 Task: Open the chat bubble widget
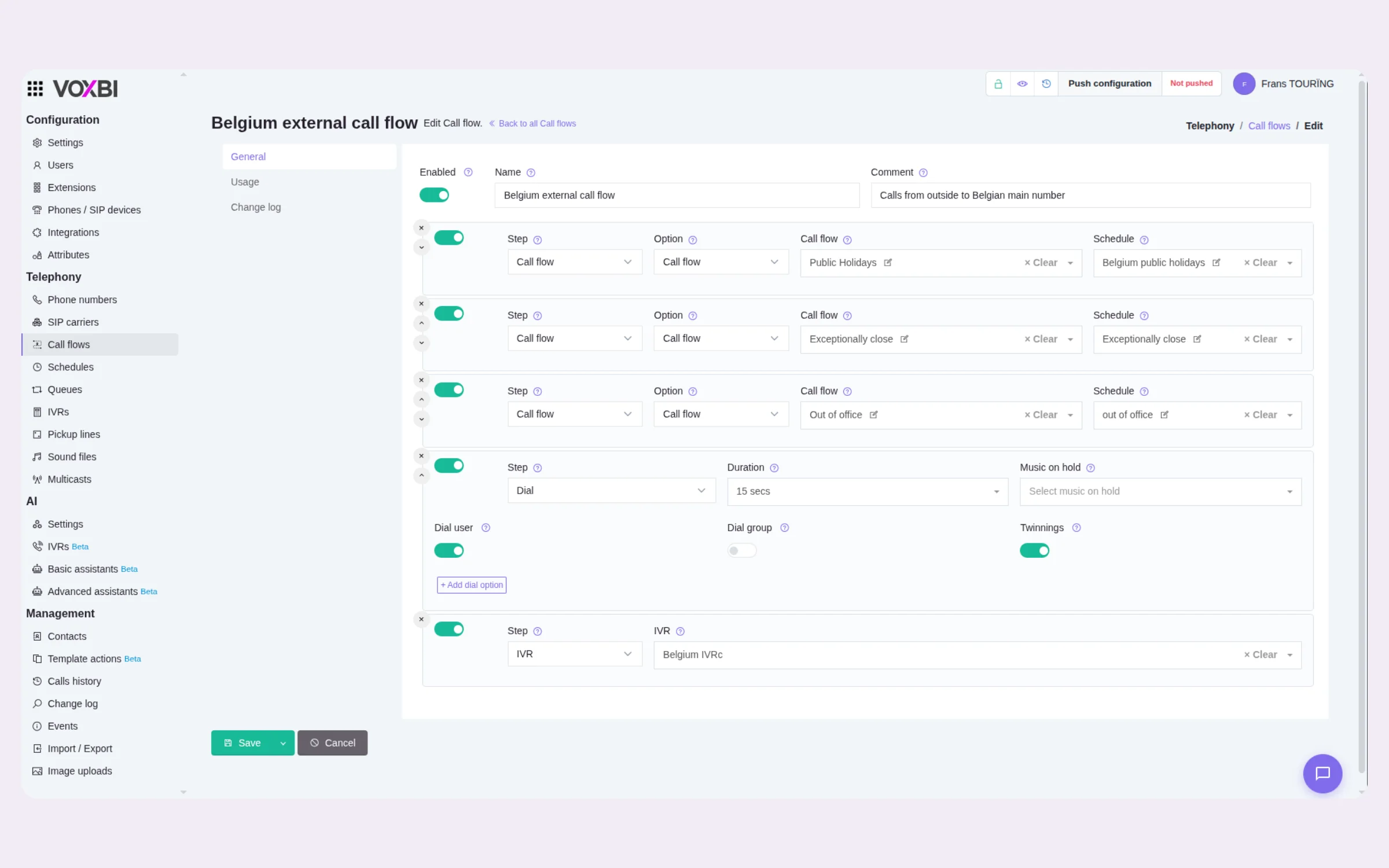click(1322, 773)
